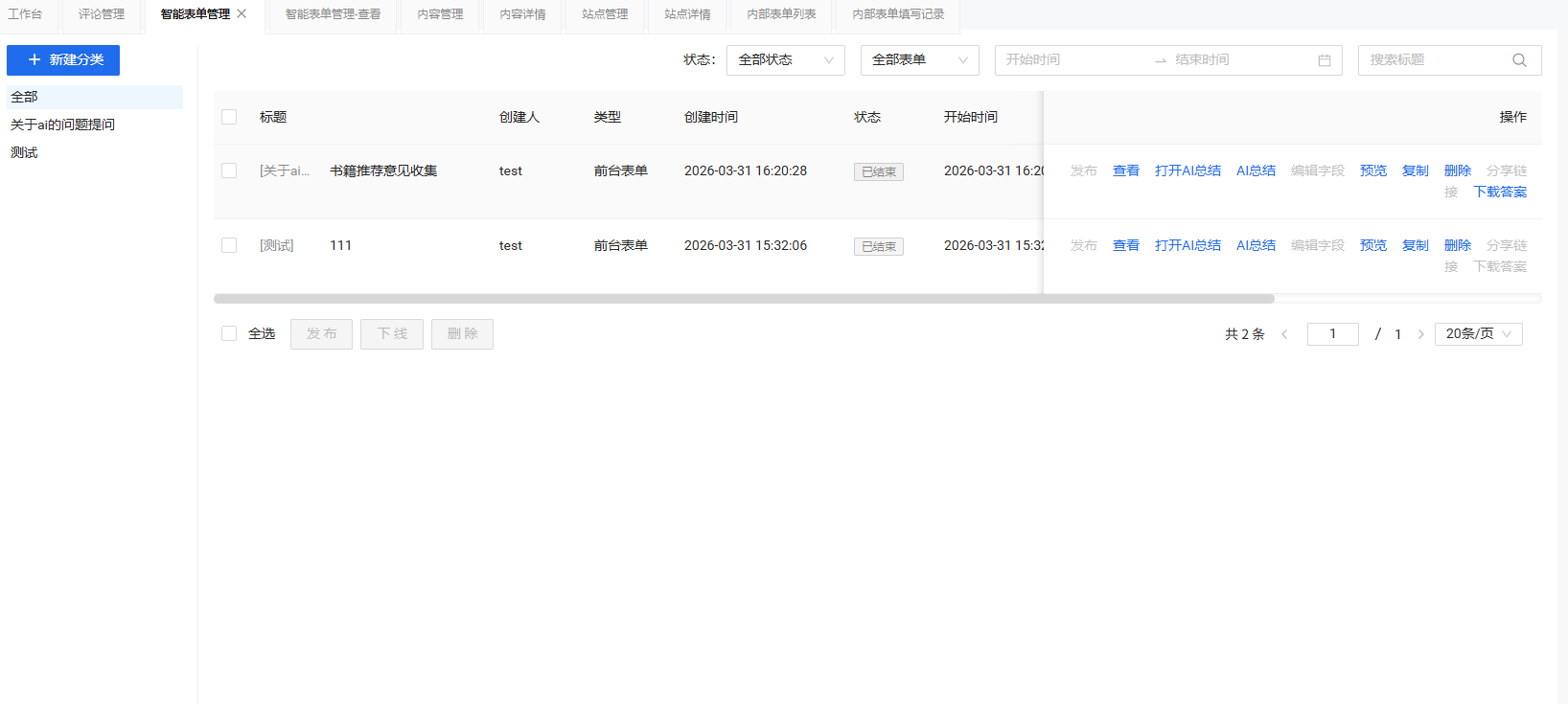Close the 智能表单管理 tab
The height and width of the screenshot is (704, 1568).
(242, 13)
